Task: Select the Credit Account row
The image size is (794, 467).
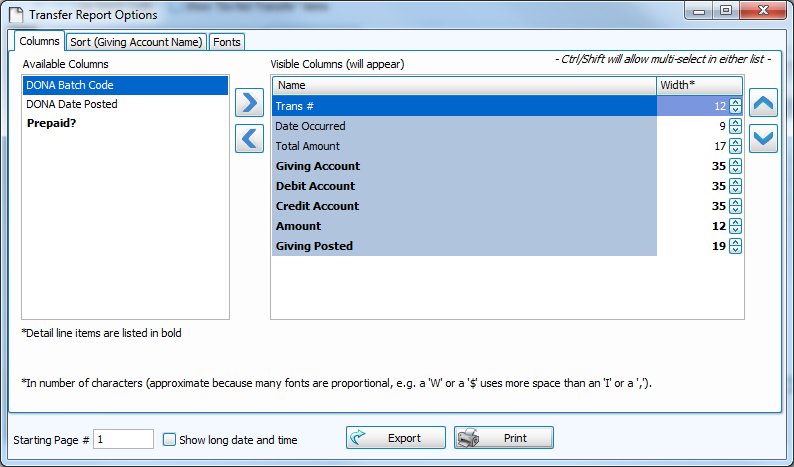Action: (x=315, y=206)
